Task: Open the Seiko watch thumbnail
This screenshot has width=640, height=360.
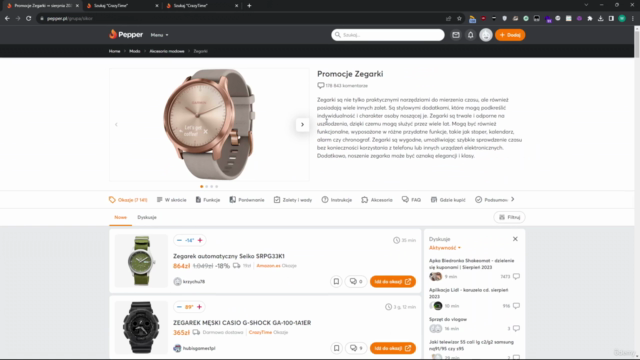Action: (x=141, y=261)
